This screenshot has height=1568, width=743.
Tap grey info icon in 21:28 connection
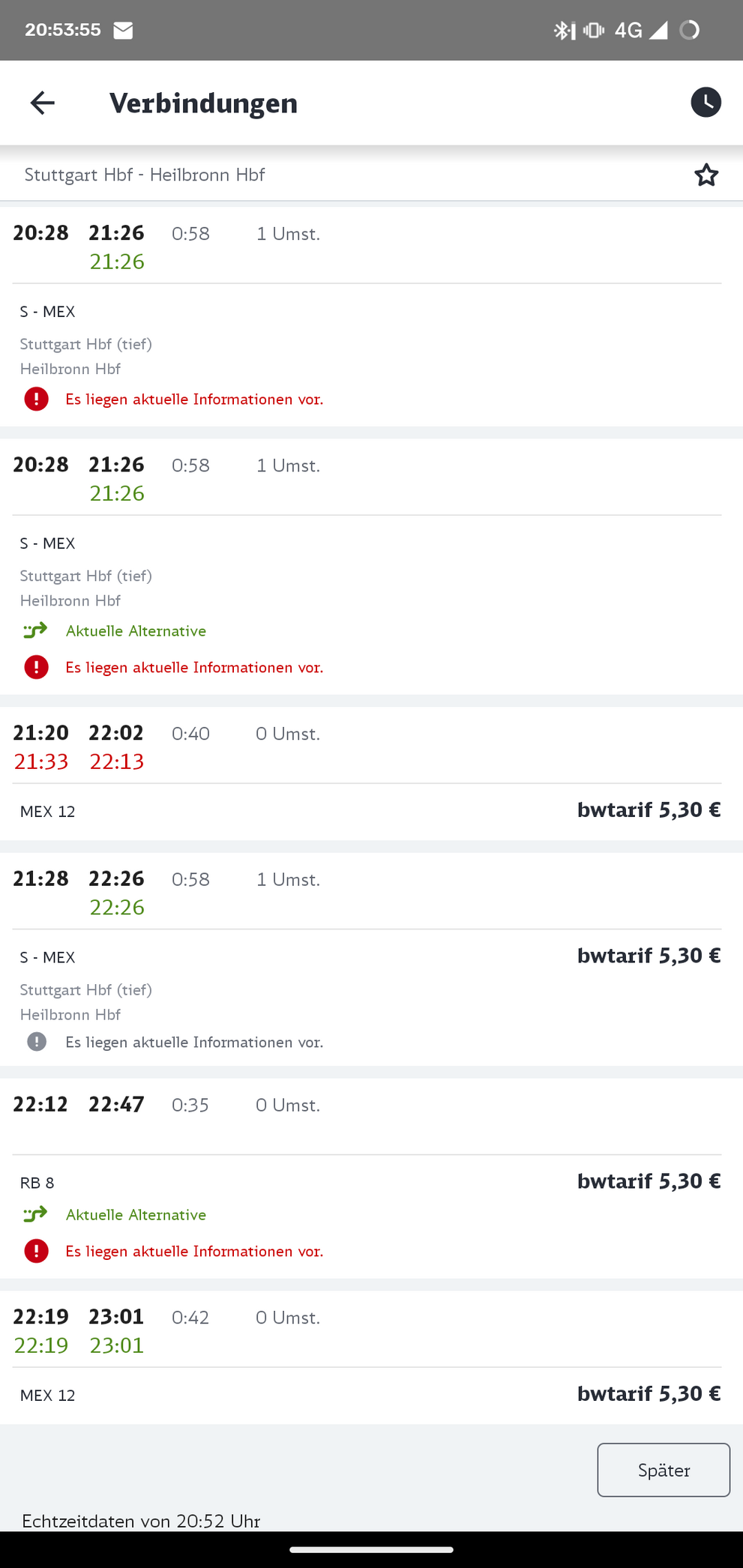tap(36, 1042)
